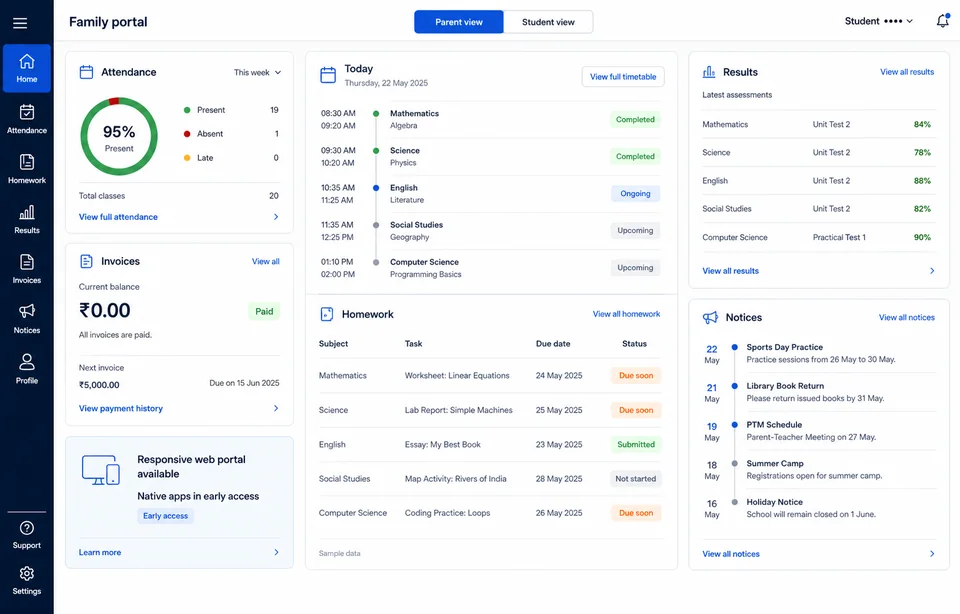Go to Home in the sidebar
The width and height of the screenshot is (960, 614).
tap(27, 69)
